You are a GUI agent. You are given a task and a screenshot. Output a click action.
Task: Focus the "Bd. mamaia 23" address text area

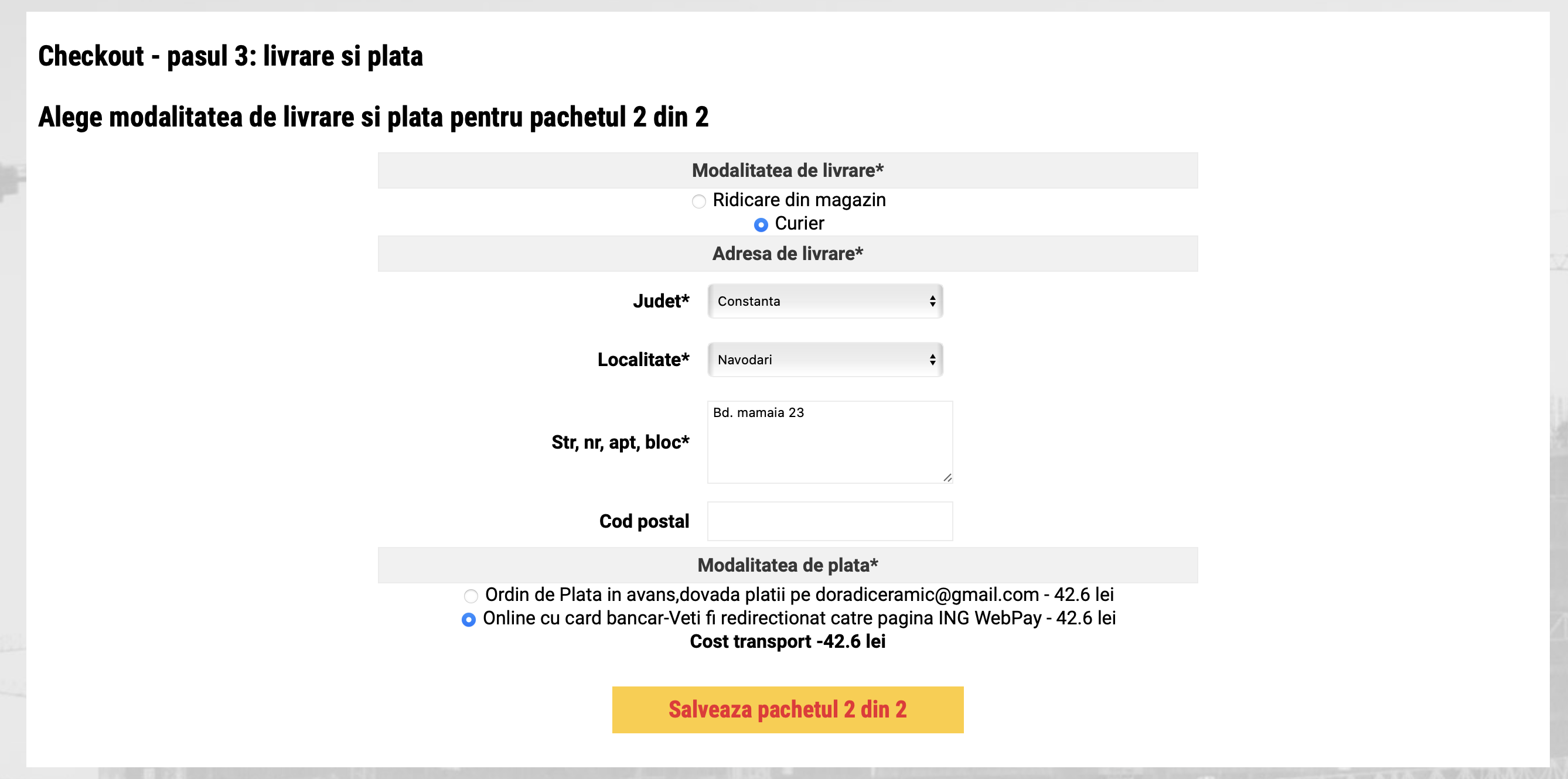tap(829, 442)
